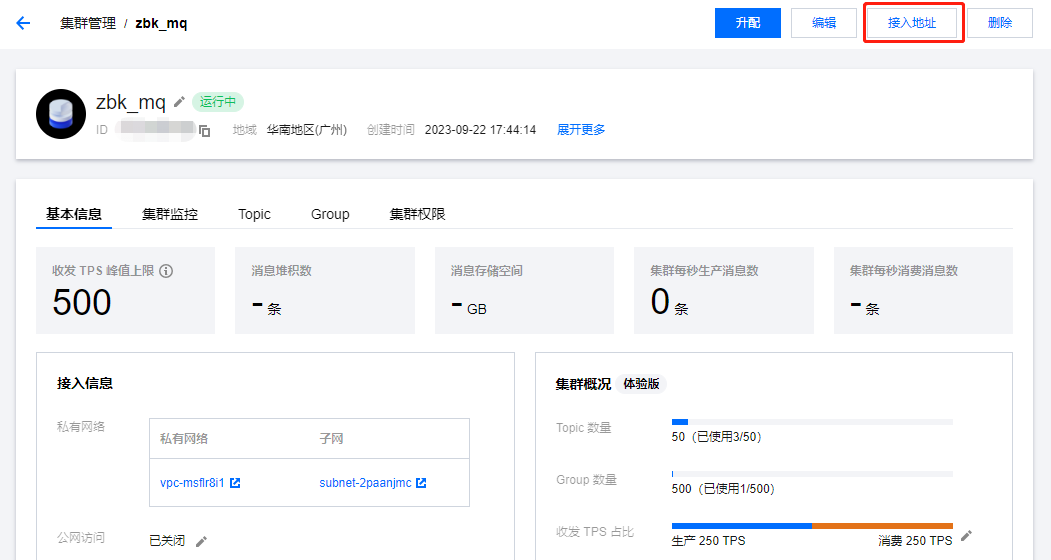Select the 基本信息 tab
Screen dimensions: 1051x560
74,214
